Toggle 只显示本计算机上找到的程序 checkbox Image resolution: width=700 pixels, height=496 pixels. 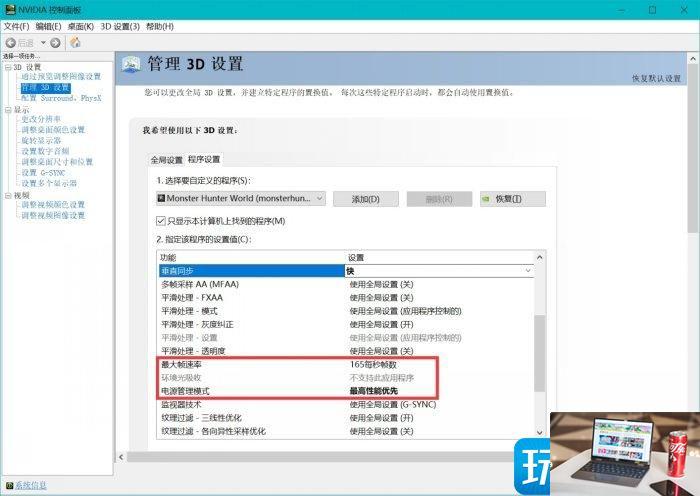click(x=161, y=221)
